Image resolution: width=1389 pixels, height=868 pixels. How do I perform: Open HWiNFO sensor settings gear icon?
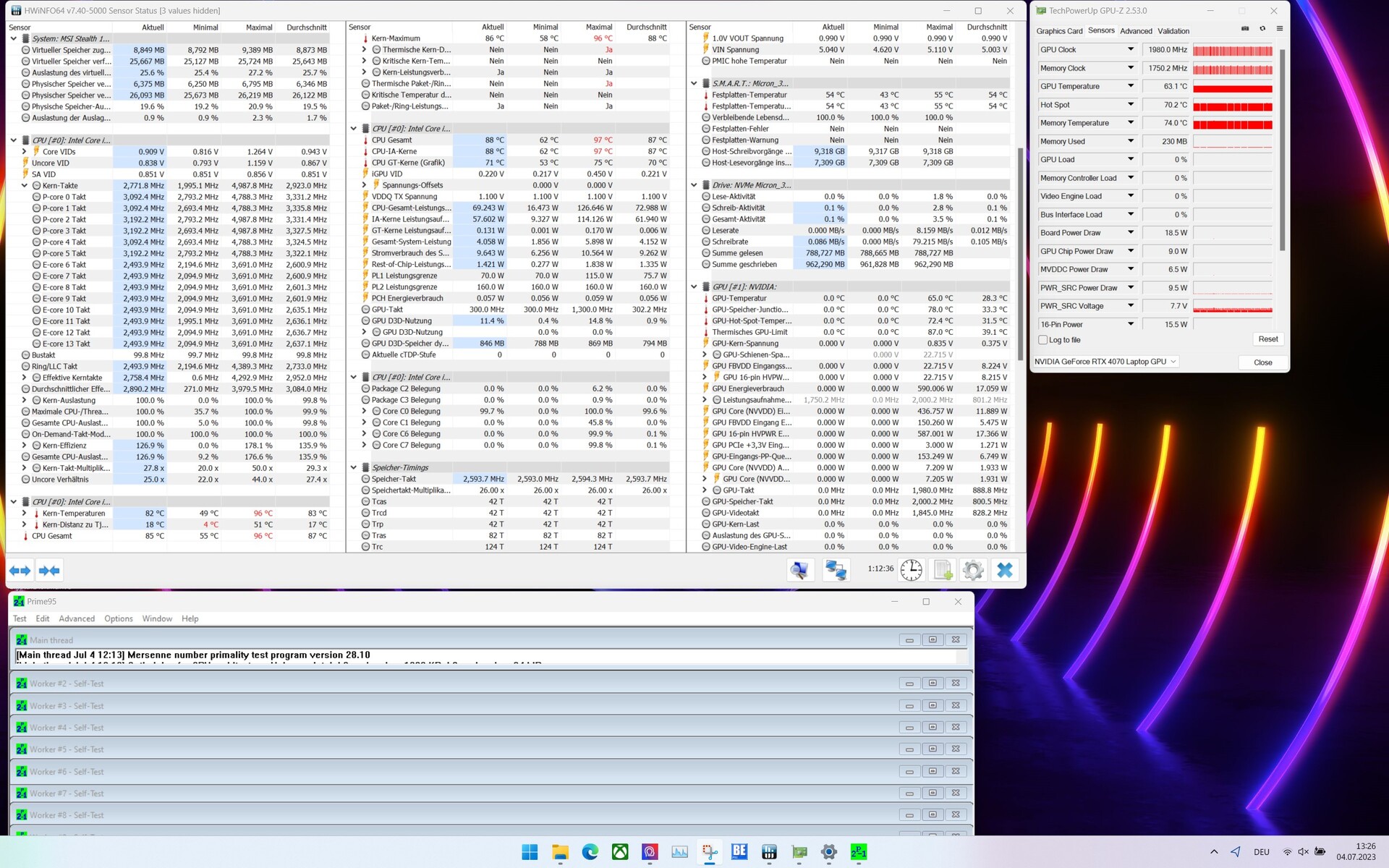pyautogui.click(x=973, y=570)
